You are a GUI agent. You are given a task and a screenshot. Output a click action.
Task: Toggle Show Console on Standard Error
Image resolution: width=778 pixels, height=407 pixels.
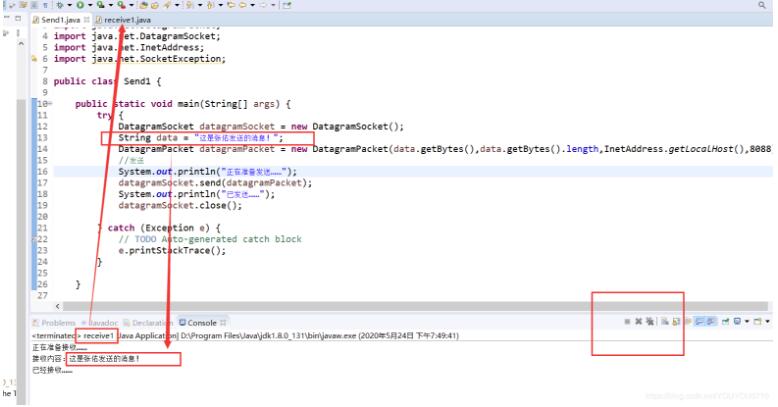[x=711, y=322]
